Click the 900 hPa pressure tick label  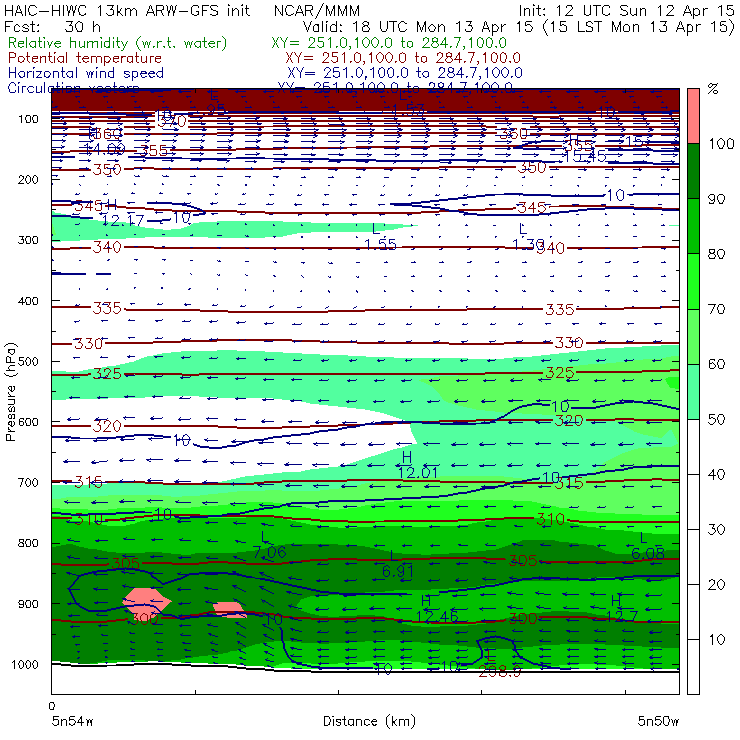pos(28,604)
